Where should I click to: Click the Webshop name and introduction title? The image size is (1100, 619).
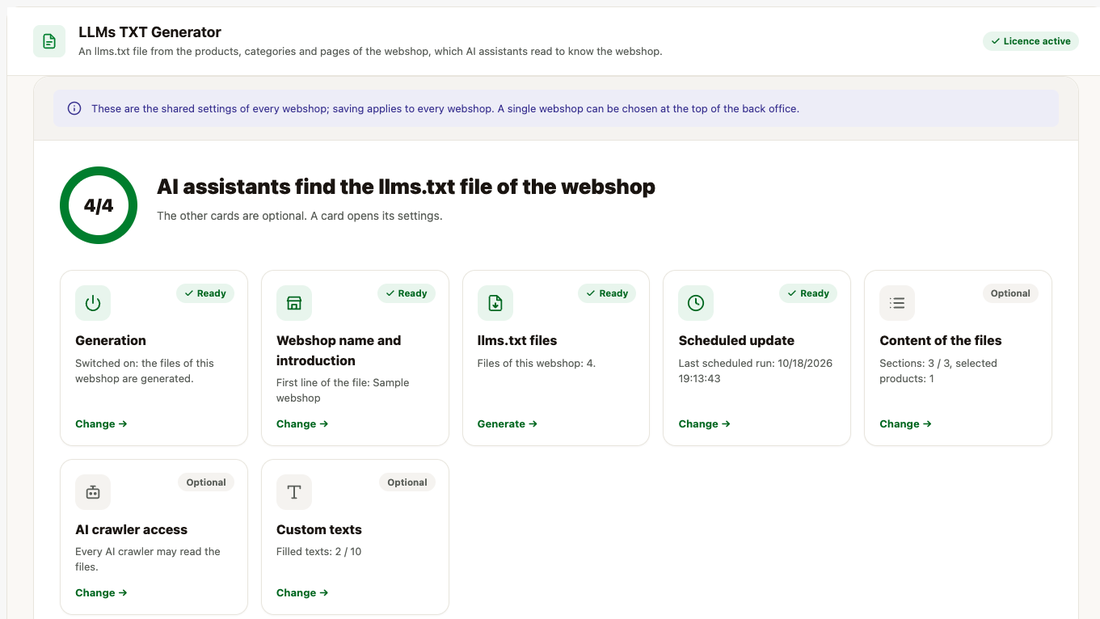click(x=339, y=350)
